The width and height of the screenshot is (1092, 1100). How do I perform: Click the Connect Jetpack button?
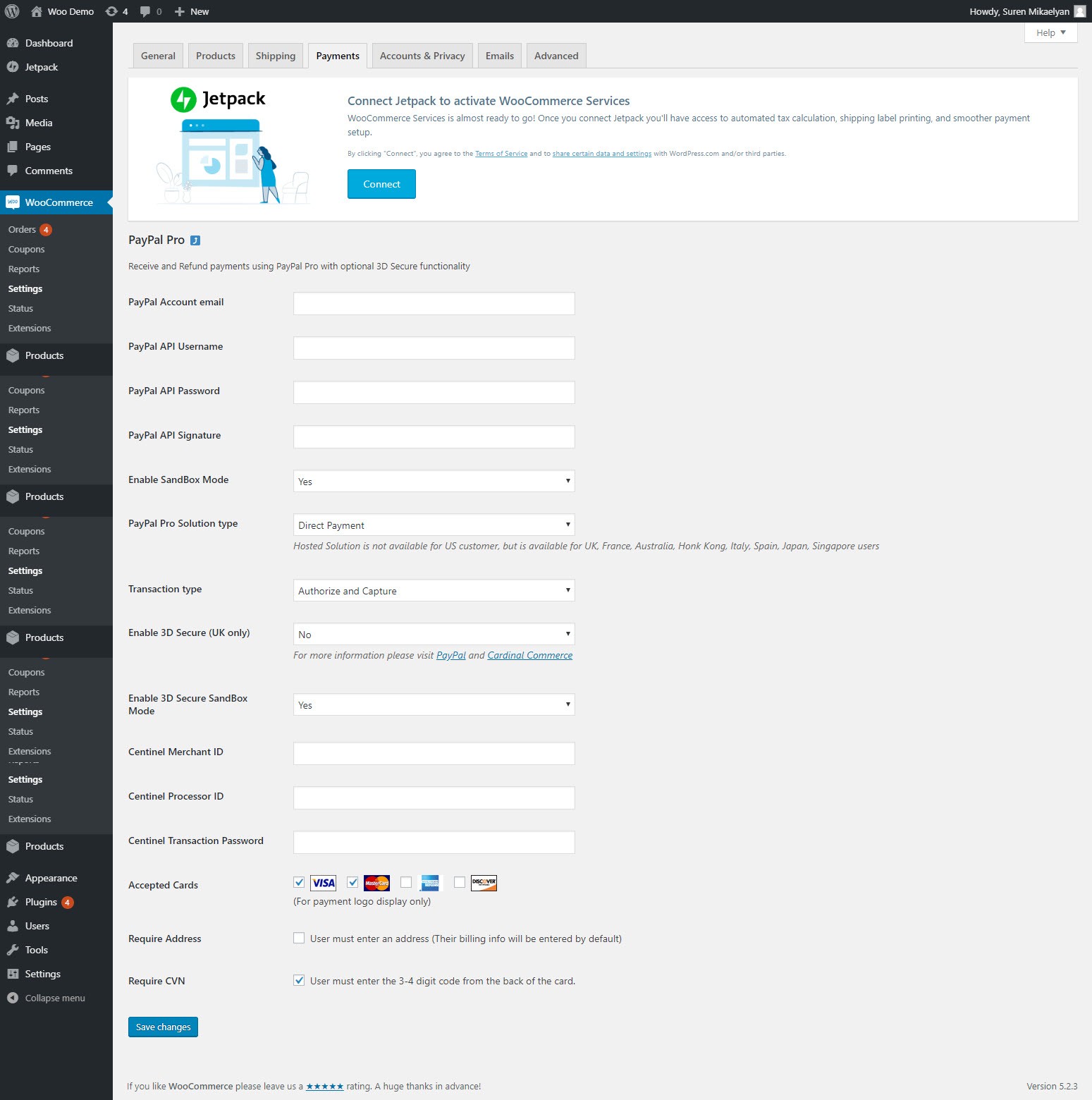tap(381, 184)
